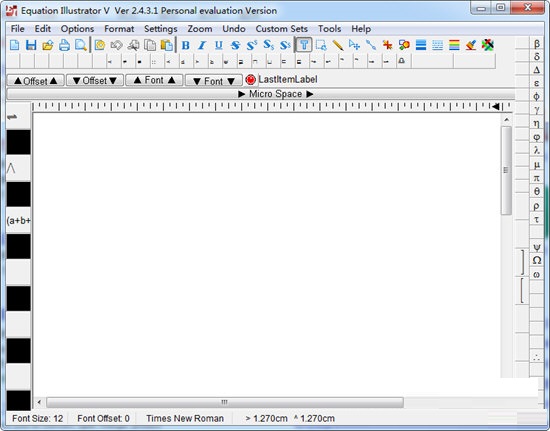The image size is (550, 431).
Task: Insert the theta symbol
Action: tap(537, 191)
